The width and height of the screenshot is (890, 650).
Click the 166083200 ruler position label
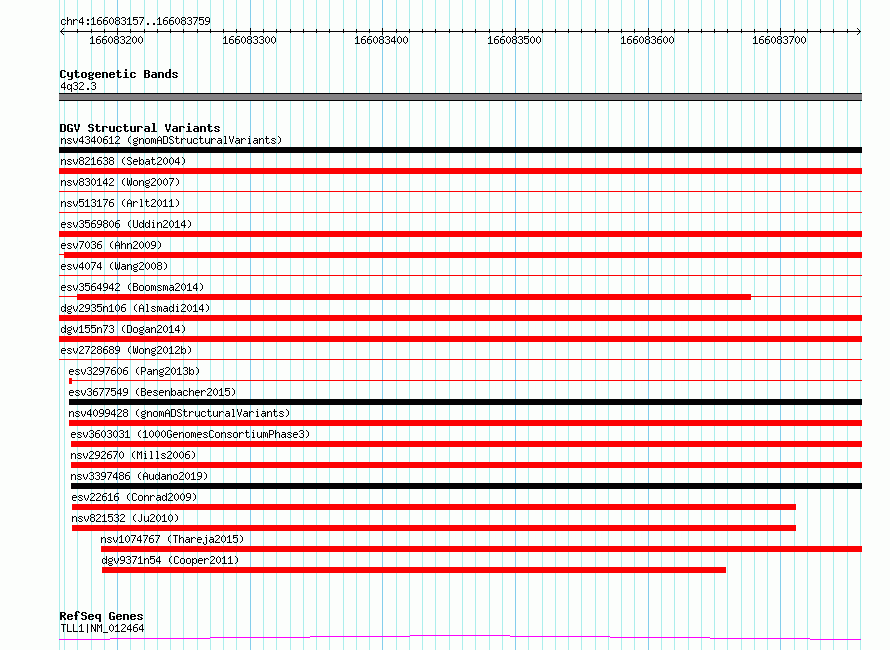coord(116,40)
